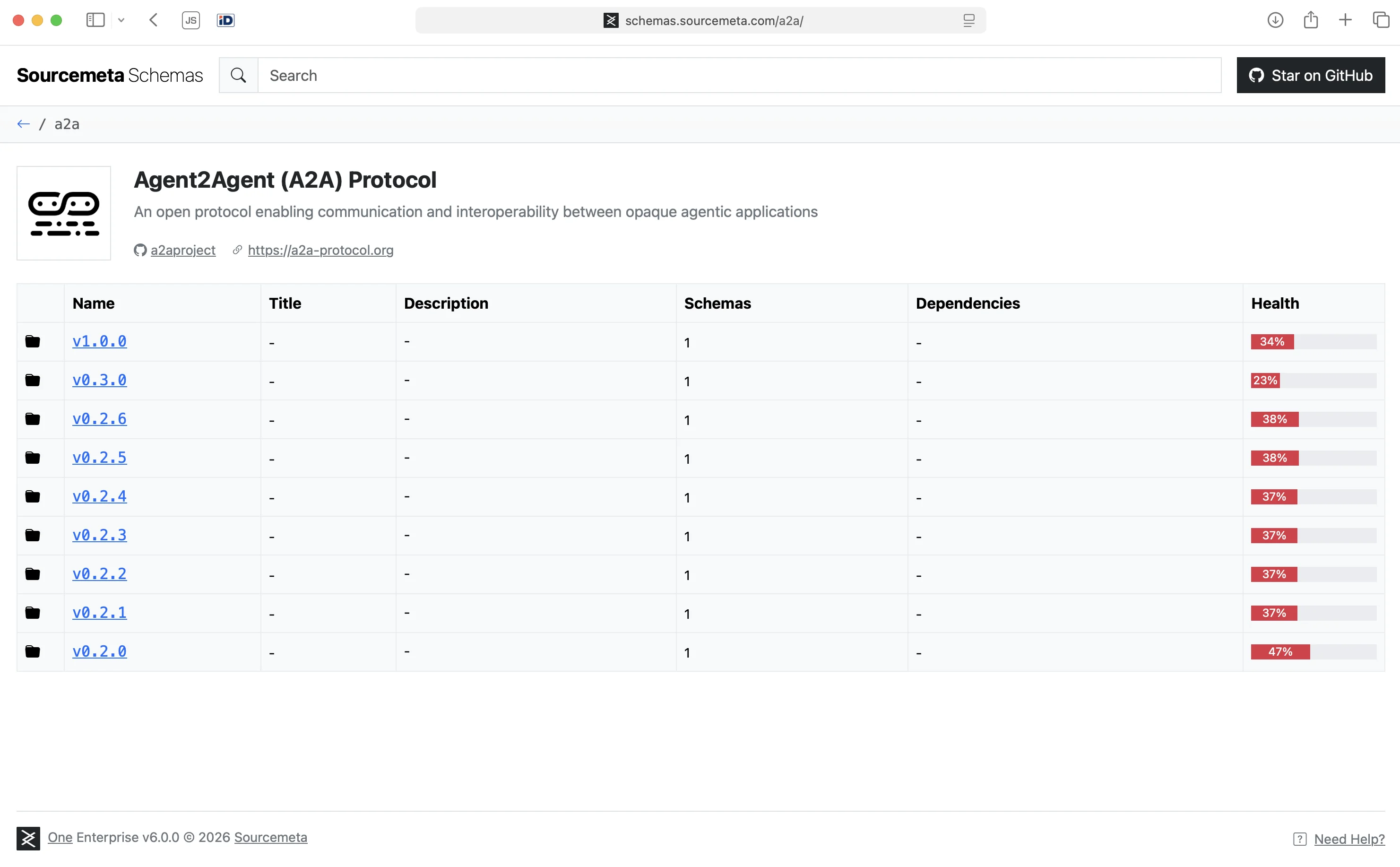Click the folder icon for v0.2.2
Viewport: 1400px width, 867px height.
(33, 574)
